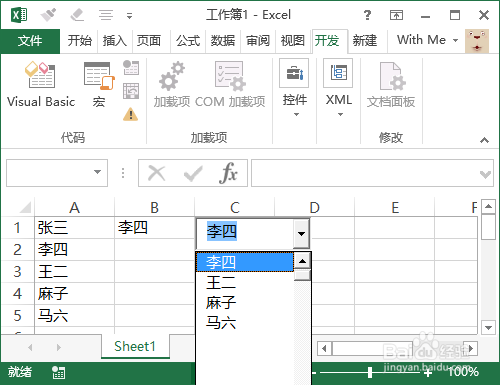
Task: Click sheet vertical scroll down arrow
Action: [x=488, y=328]
